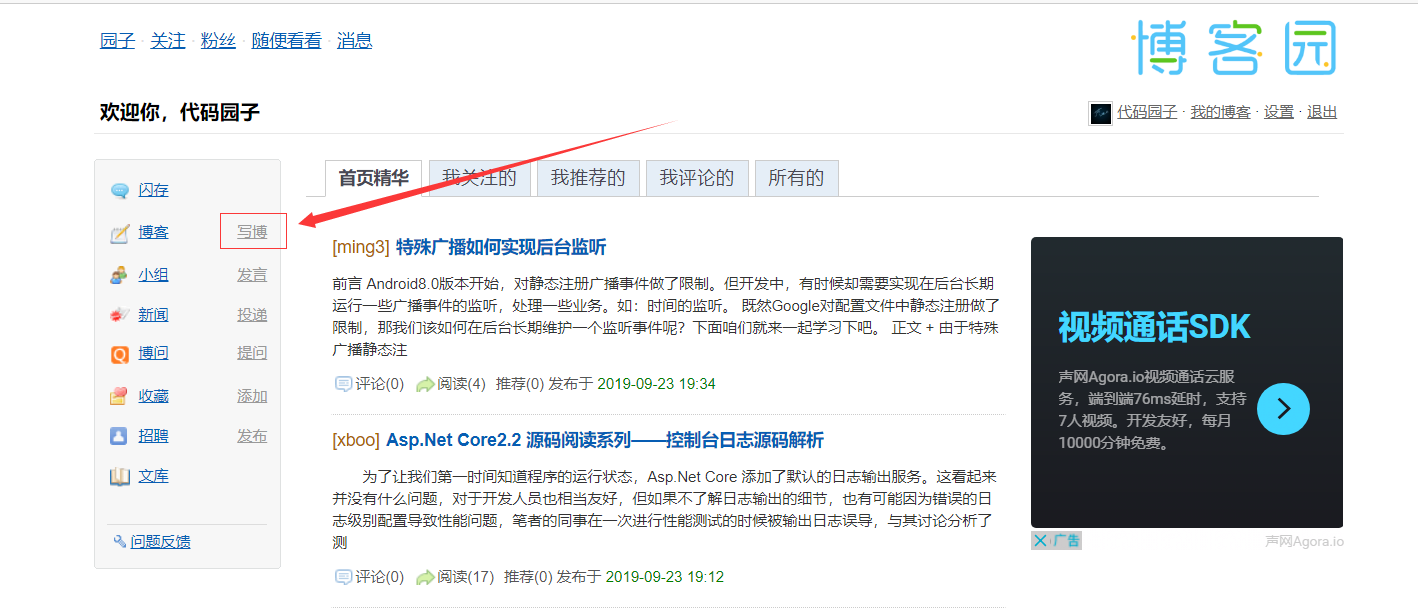1418x615 pixels.
Task: Open 消息 in the top navigation
Action: [355, 41]
